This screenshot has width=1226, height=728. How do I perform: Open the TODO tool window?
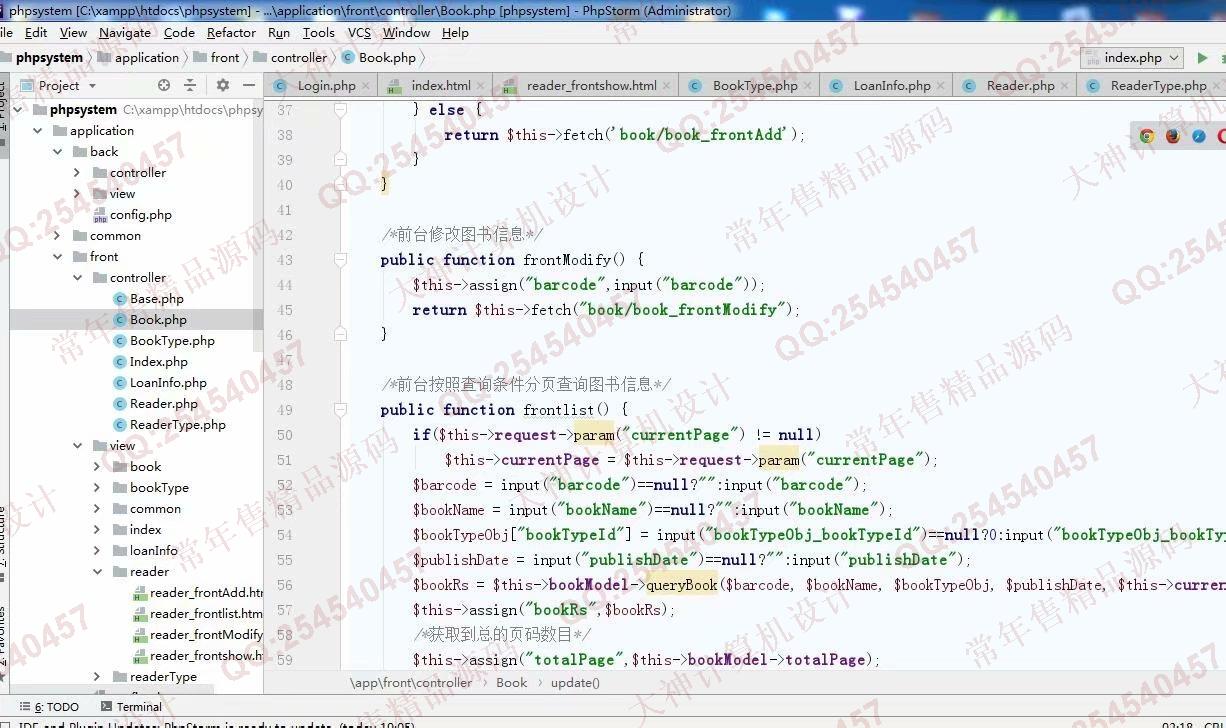tap(49, 706)
